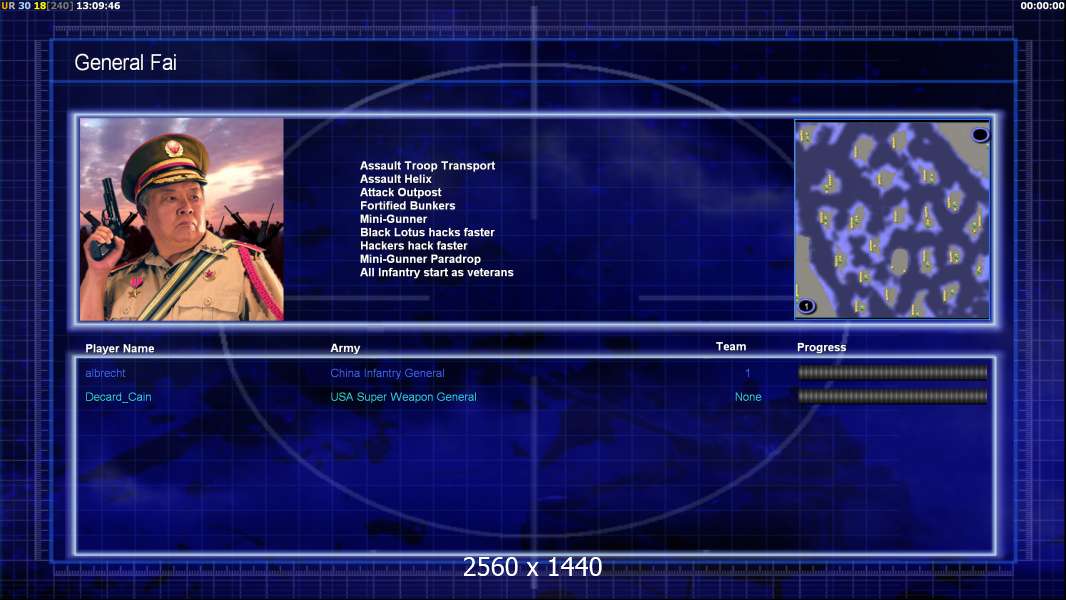Click 'Assault Troop Transport' ability text
The height and width of the screenshot is (600, 1066).
(427, 166)
